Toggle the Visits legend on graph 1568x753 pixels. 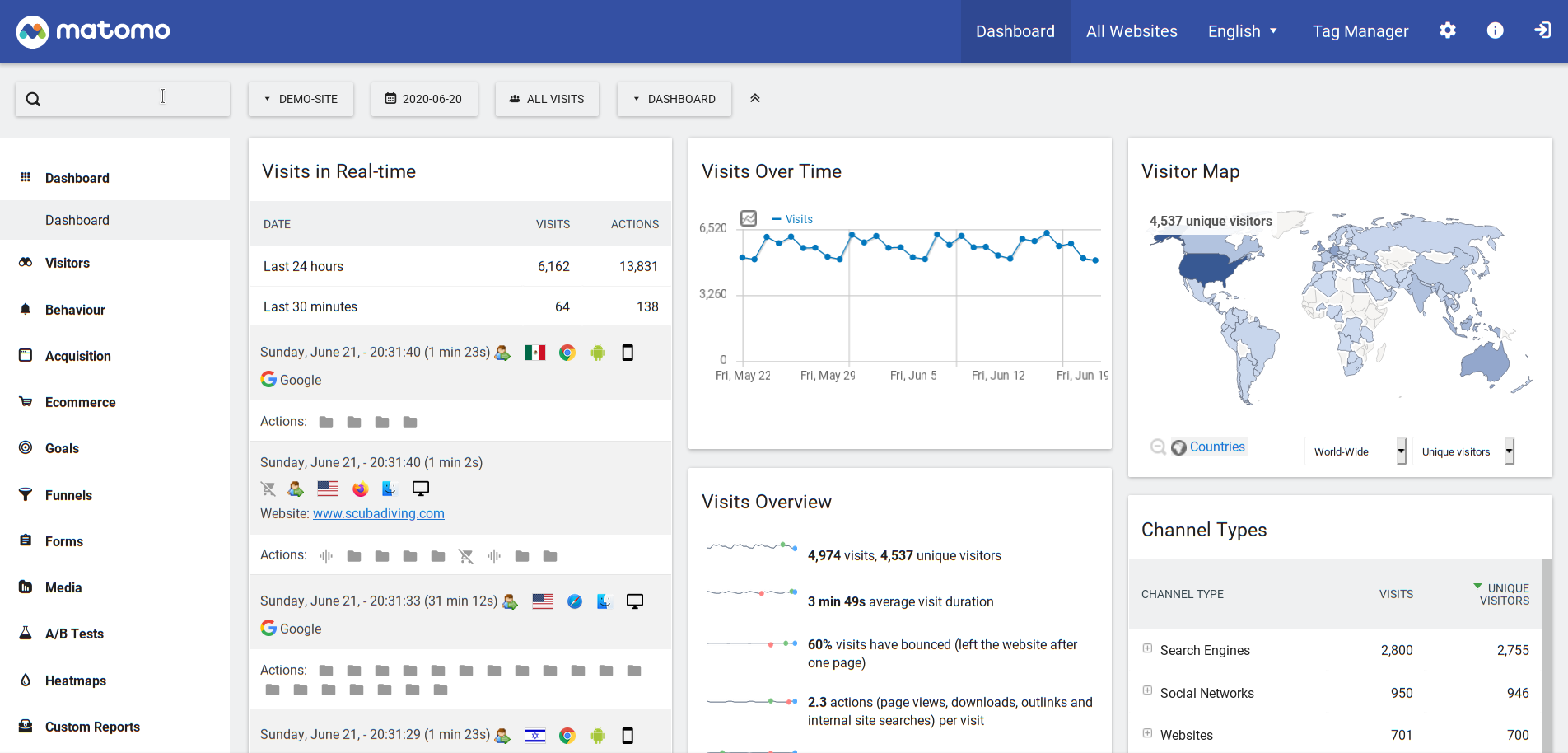pyautogui.click(x=792, y=219)
